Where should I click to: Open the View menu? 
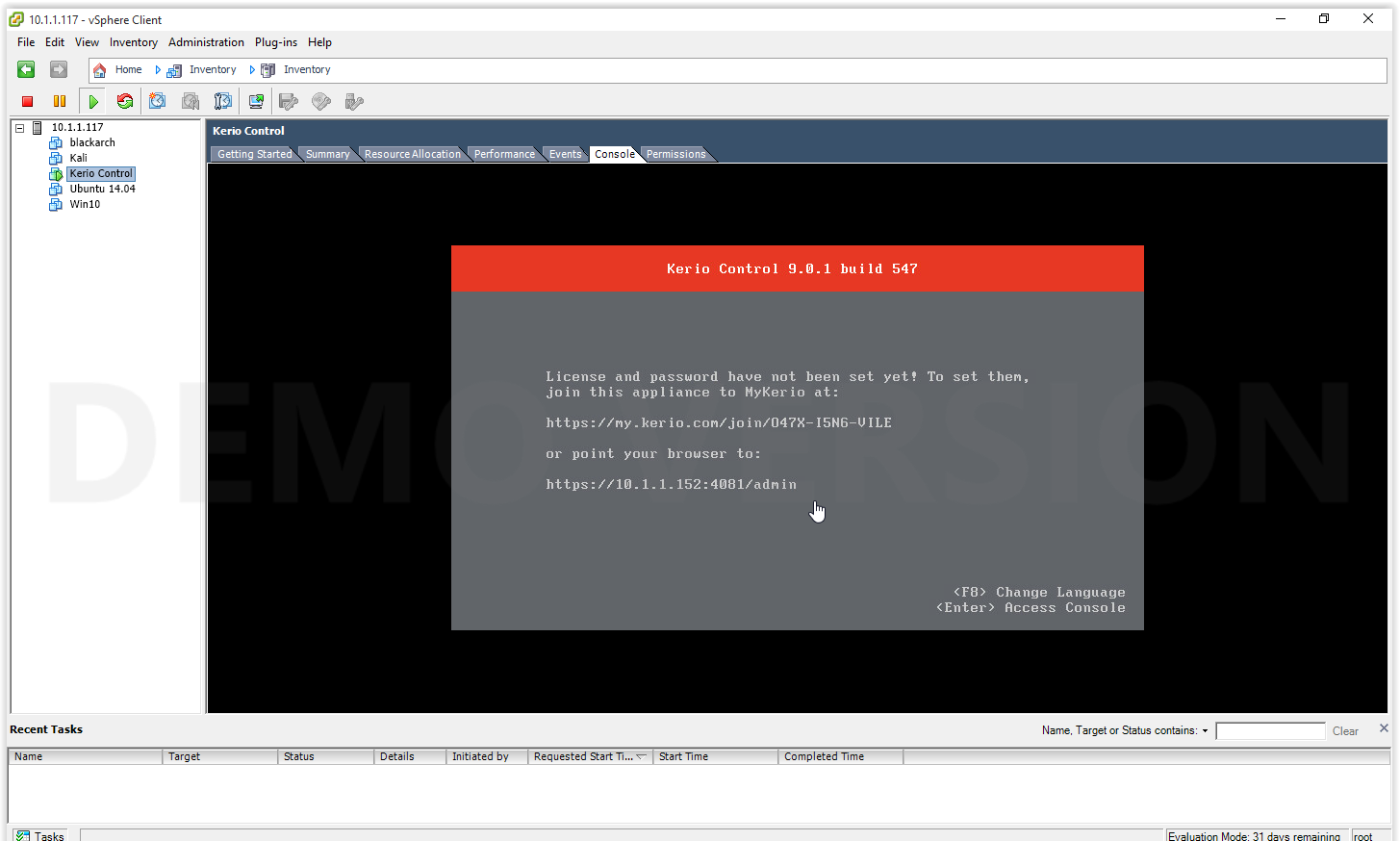point(87,42)
